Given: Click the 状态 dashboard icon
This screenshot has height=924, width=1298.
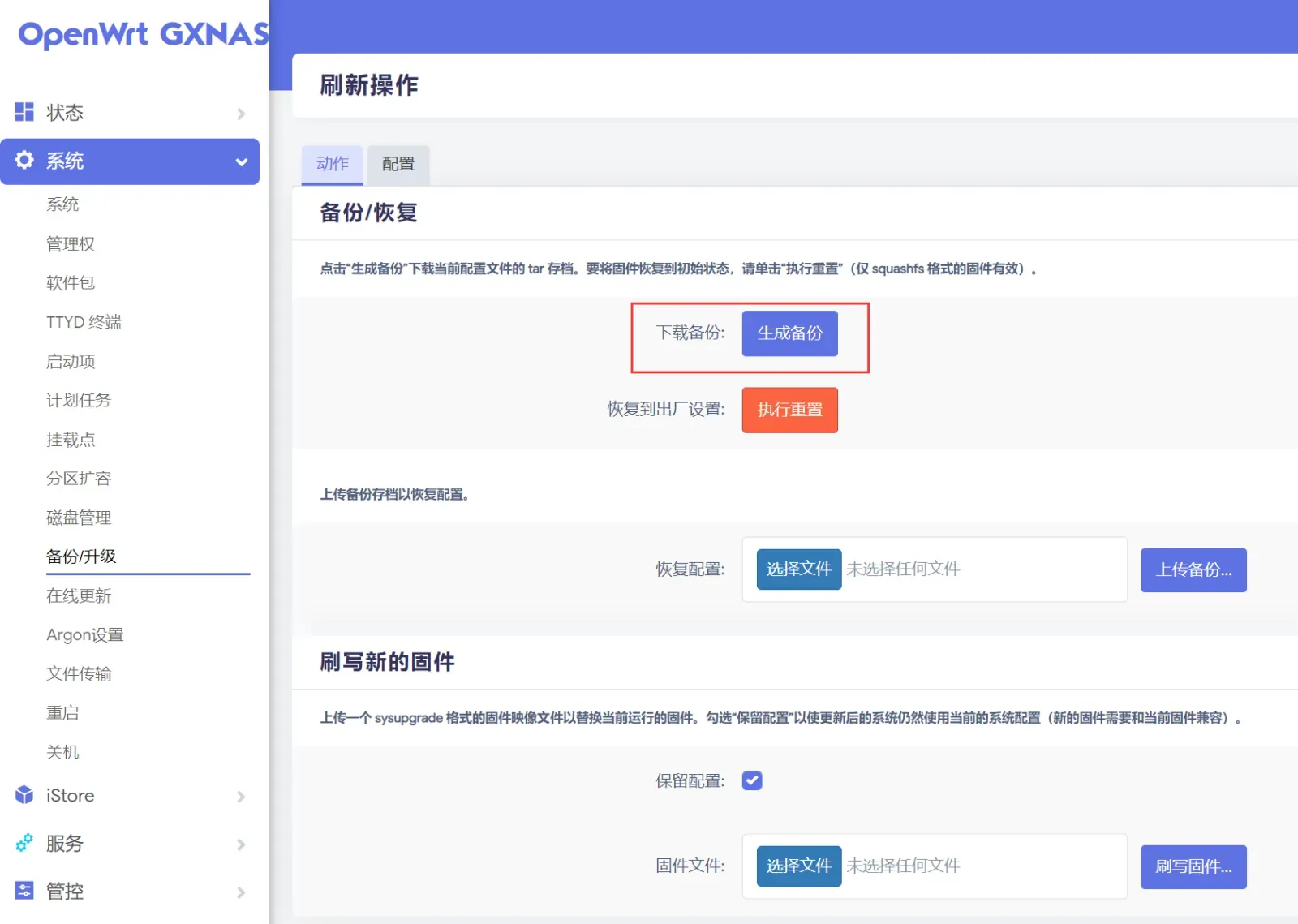Looking at the screenshot, I should click(x=24, y=112).
